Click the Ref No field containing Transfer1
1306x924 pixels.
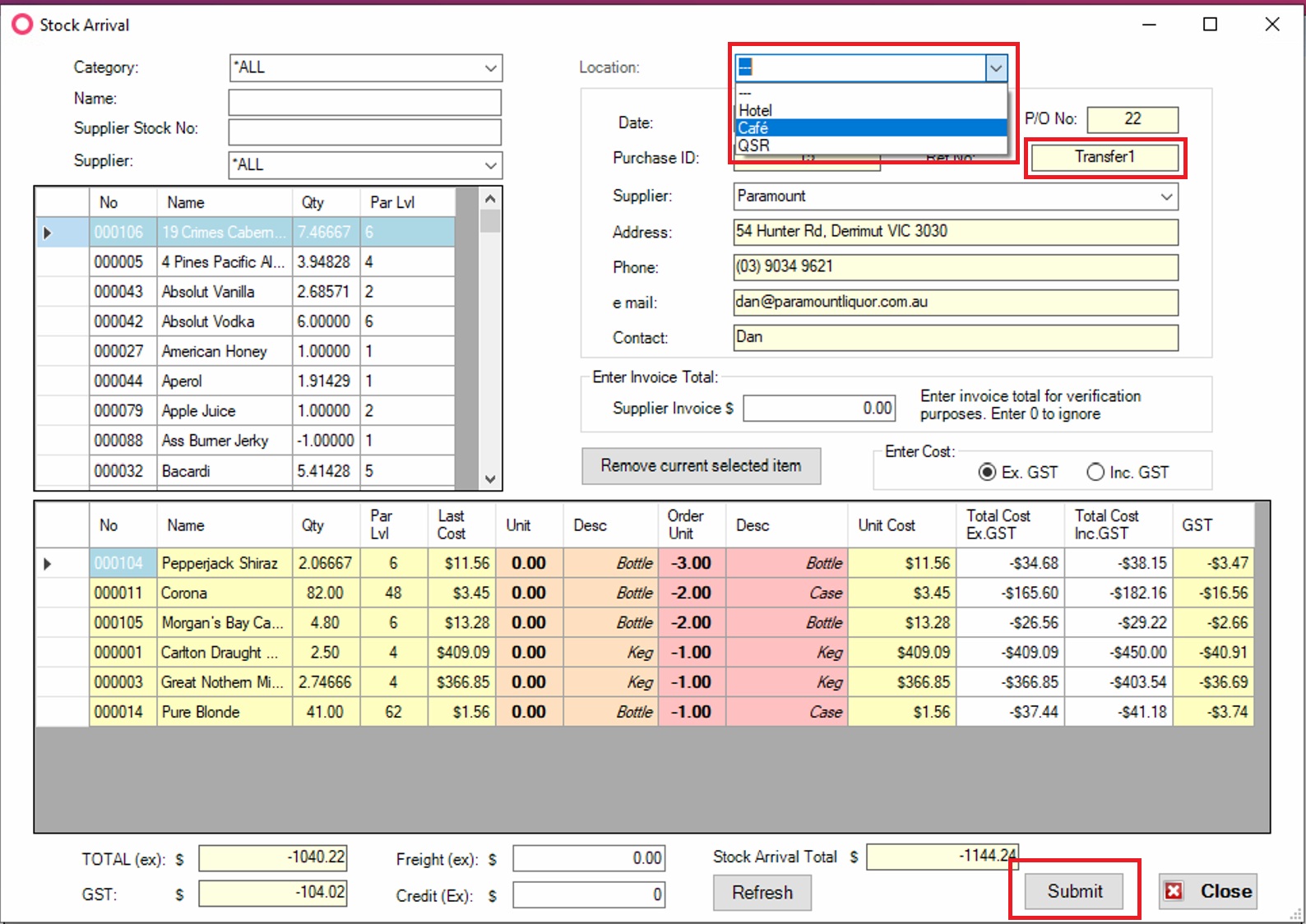click(x=1104, y=157)
